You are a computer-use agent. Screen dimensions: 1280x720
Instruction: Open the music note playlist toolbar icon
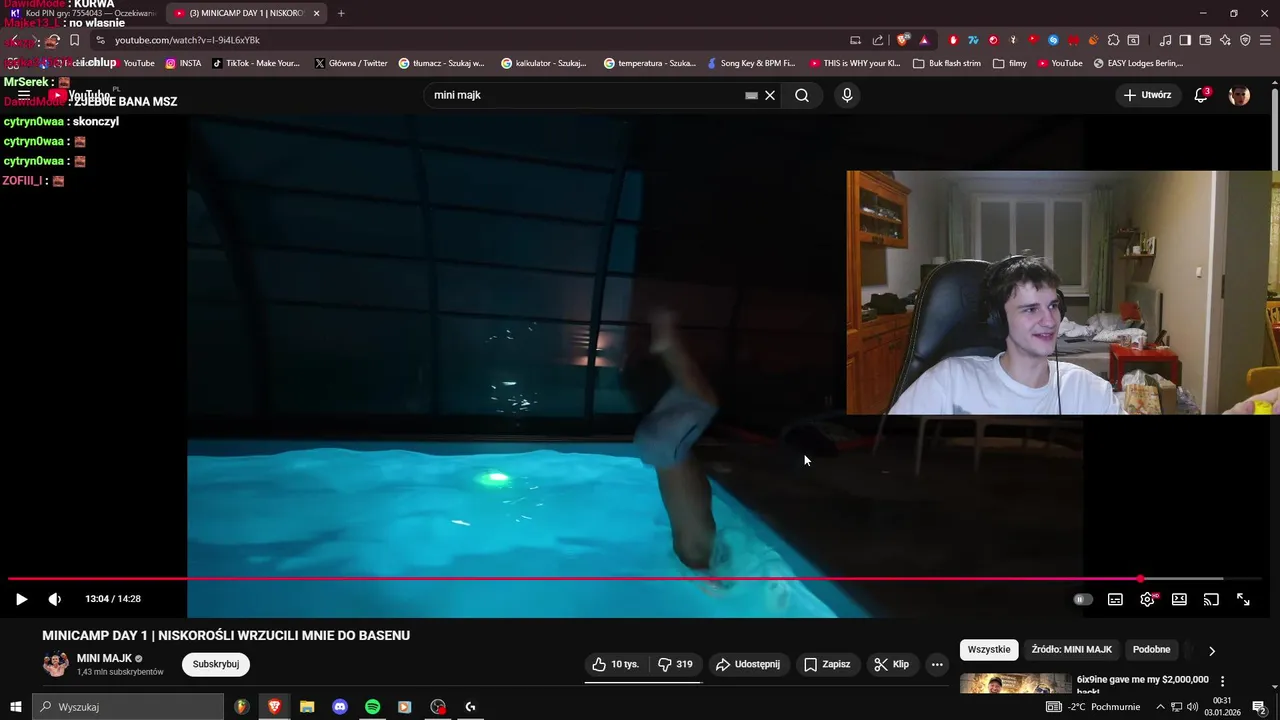tap(1165, 40)
